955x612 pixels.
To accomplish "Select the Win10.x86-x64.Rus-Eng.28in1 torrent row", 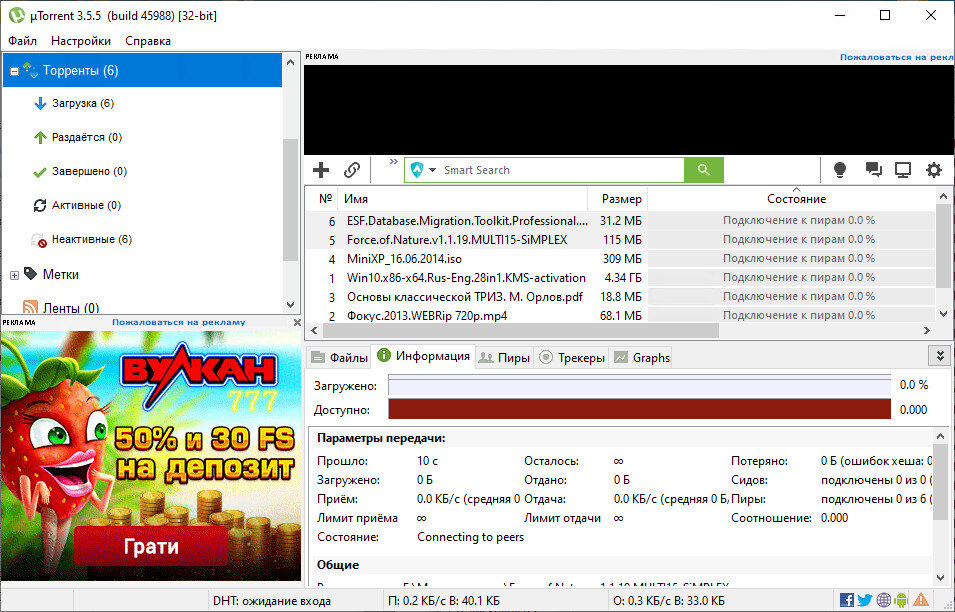I will [620, 278].
